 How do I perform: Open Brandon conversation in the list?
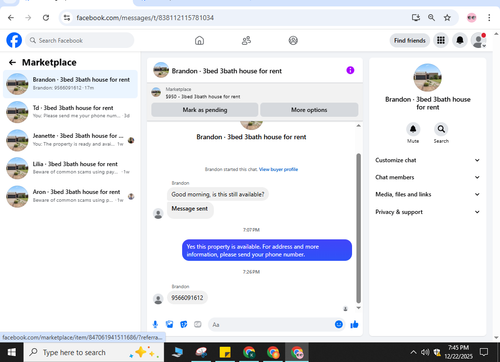point(70,84)
